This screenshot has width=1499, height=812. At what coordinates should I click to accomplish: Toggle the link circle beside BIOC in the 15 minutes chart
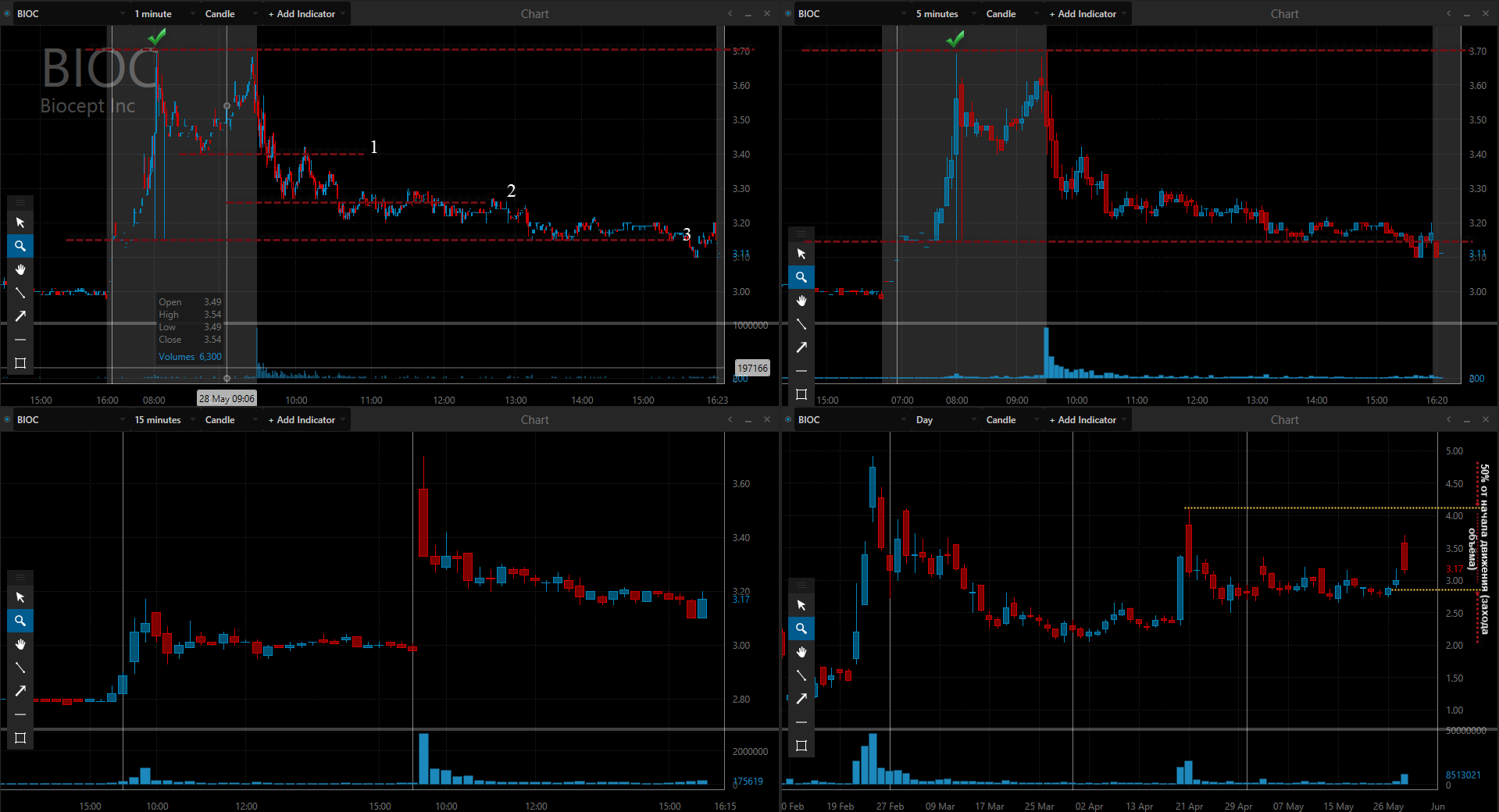click(x=7, y=419)
